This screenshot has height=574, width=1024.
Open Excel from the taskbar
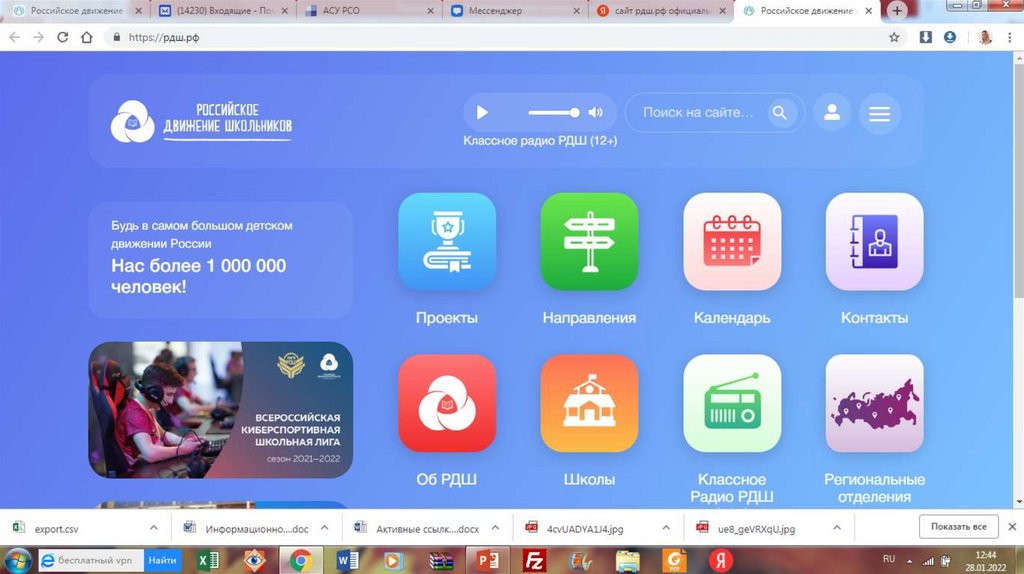click(x=208, y=560)
